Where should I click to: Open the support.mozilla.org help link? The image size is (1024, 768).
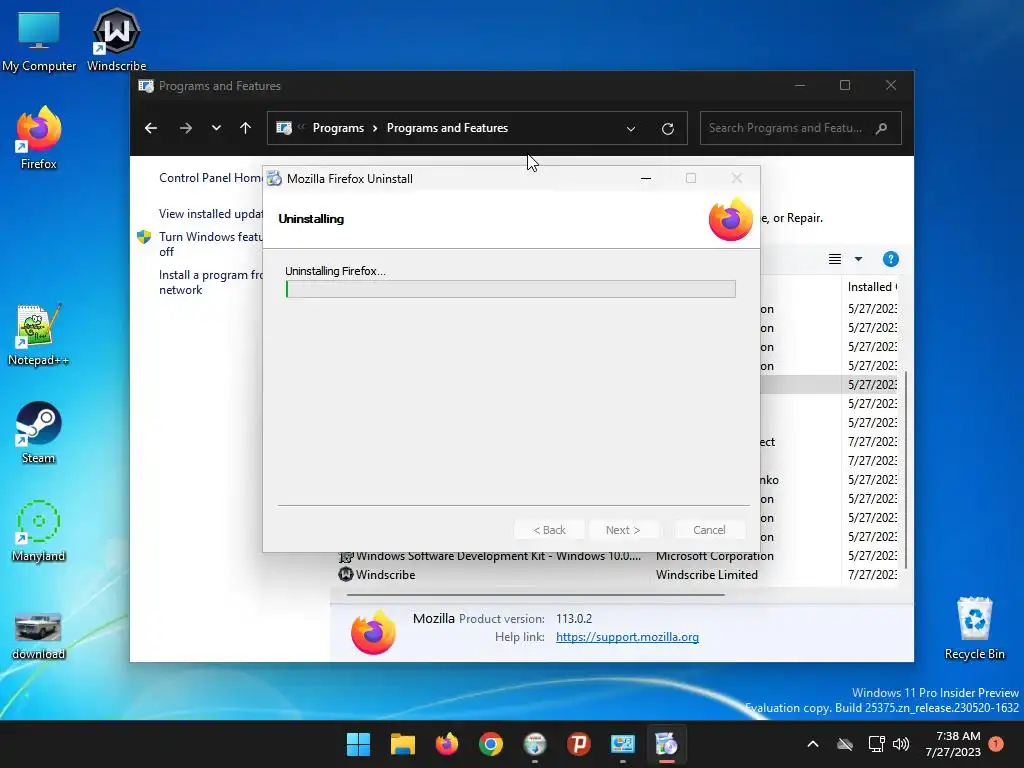(x=627, y=637)
